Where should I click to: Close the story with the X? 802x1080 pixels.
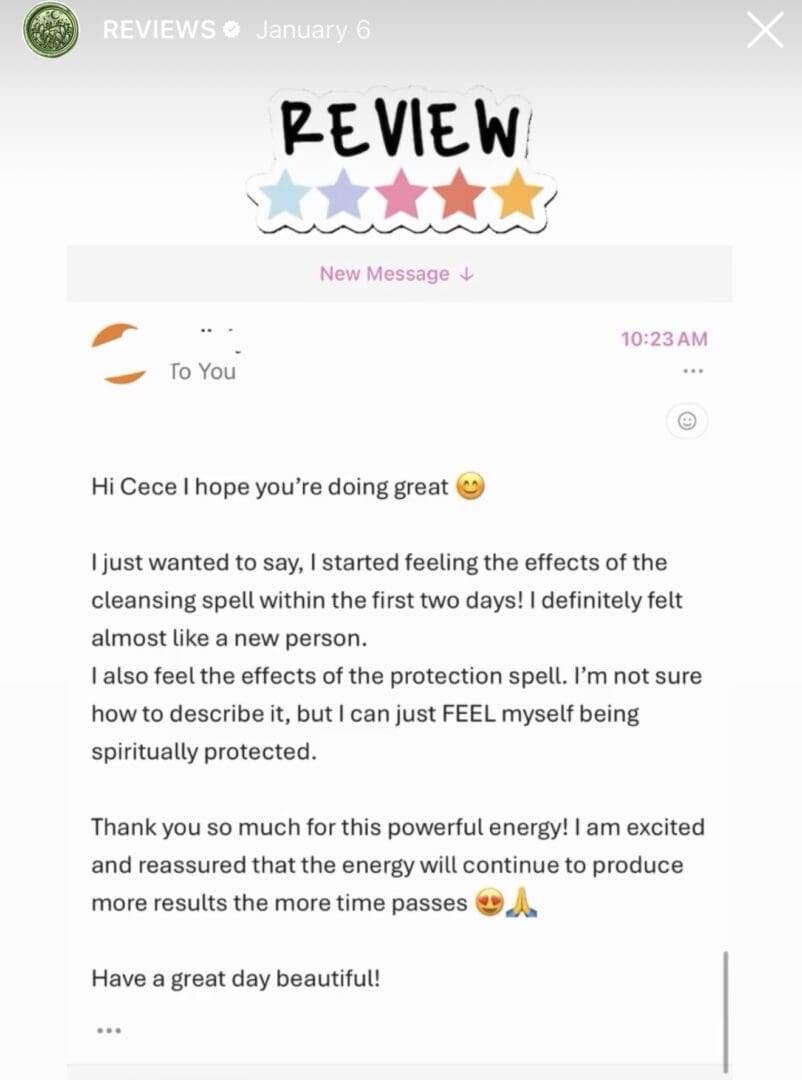765,30
